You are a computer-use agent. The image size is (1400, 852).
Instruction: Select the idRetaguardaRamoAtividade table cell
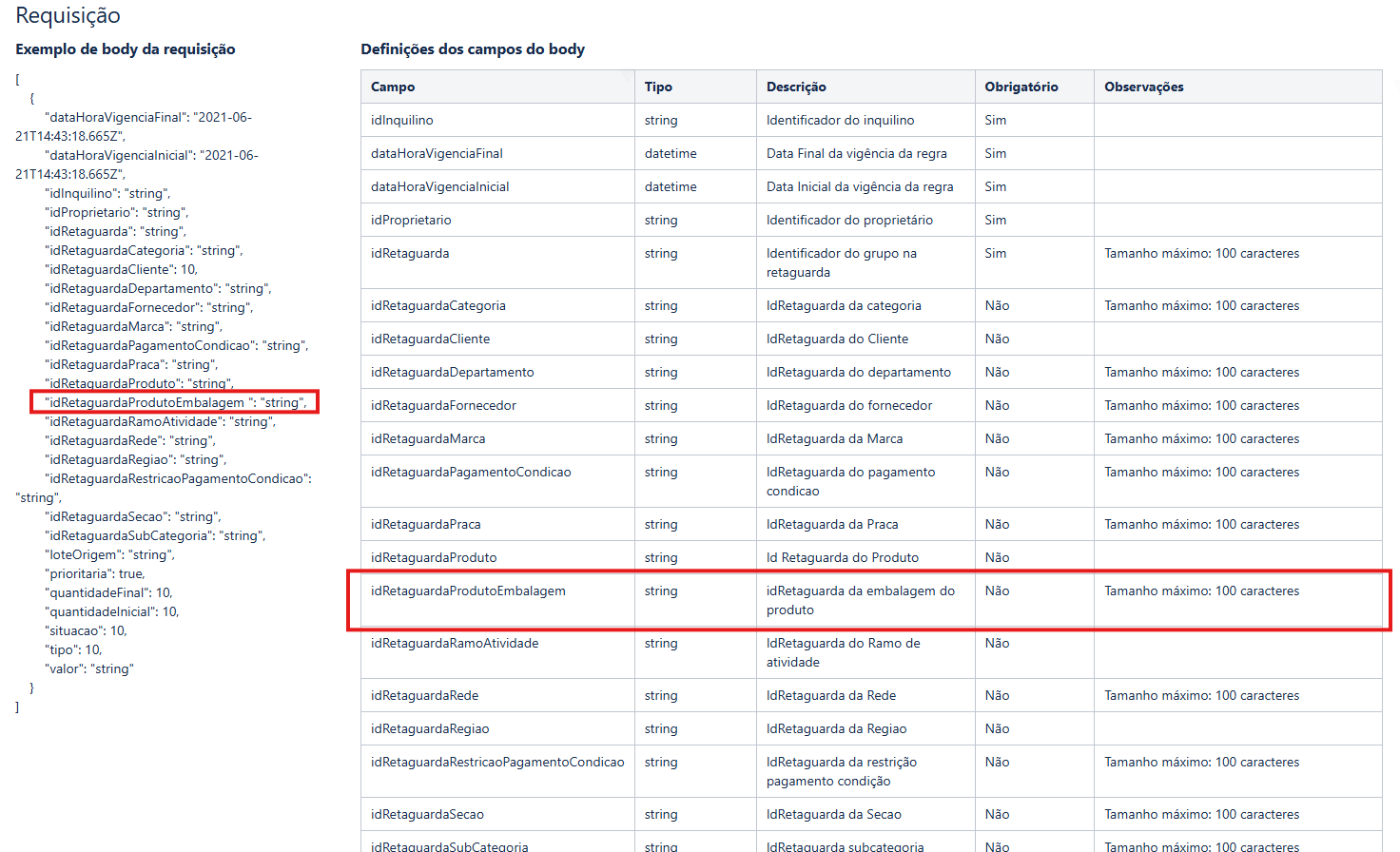click(455, 643)
